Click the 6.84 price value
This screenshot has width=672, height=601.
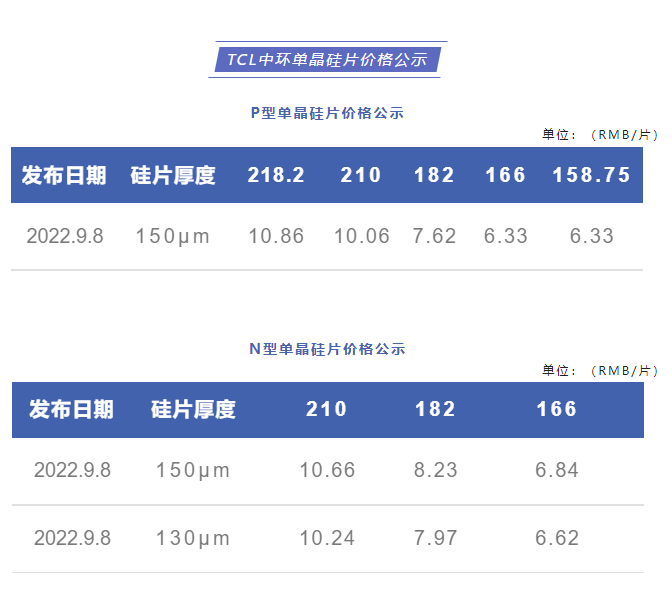pos(557,470)
